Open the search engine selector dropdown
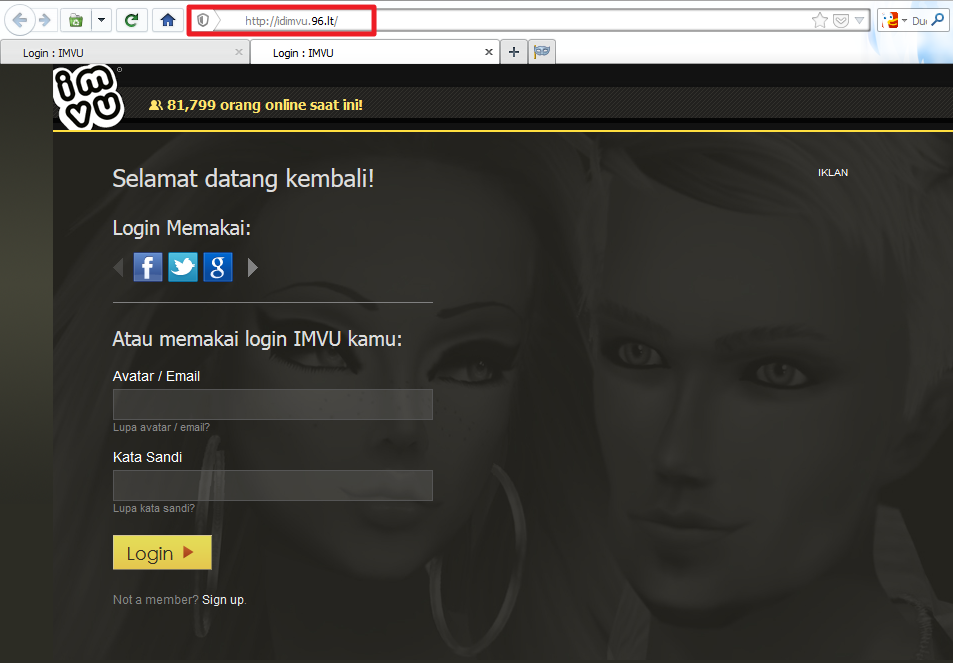The height and width of the screenshot is (663, 953). click(895, 21)
